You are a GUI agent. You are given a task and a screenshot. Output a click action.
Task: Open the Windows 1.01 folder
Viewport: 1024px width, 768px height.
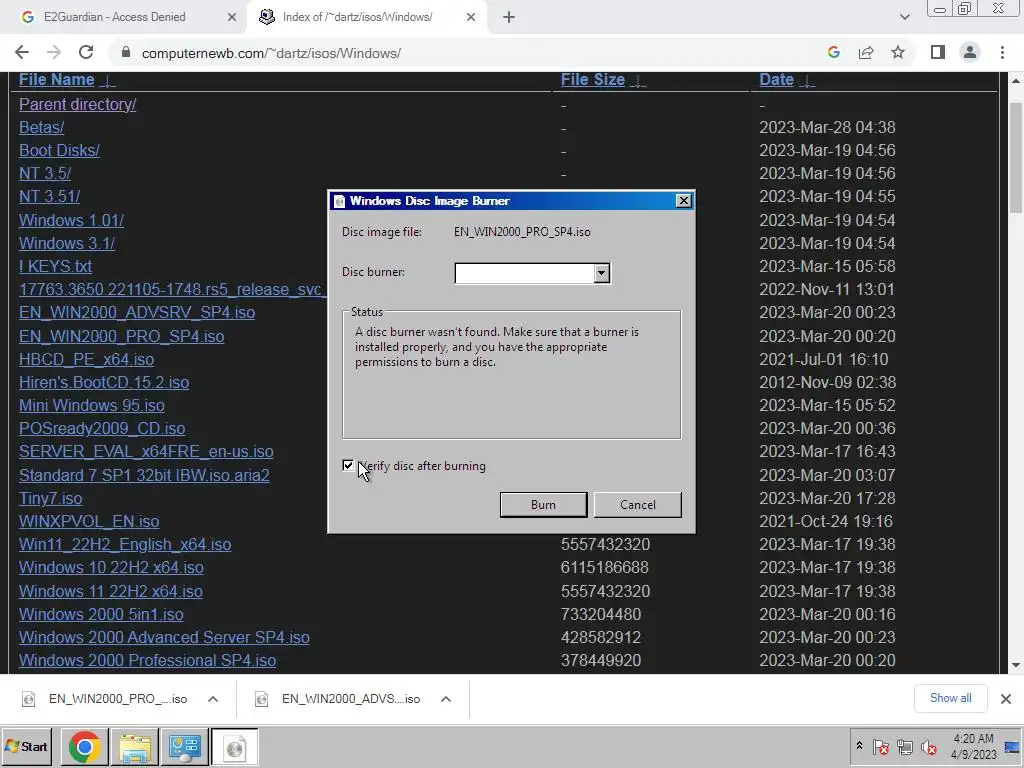point(71,220)
